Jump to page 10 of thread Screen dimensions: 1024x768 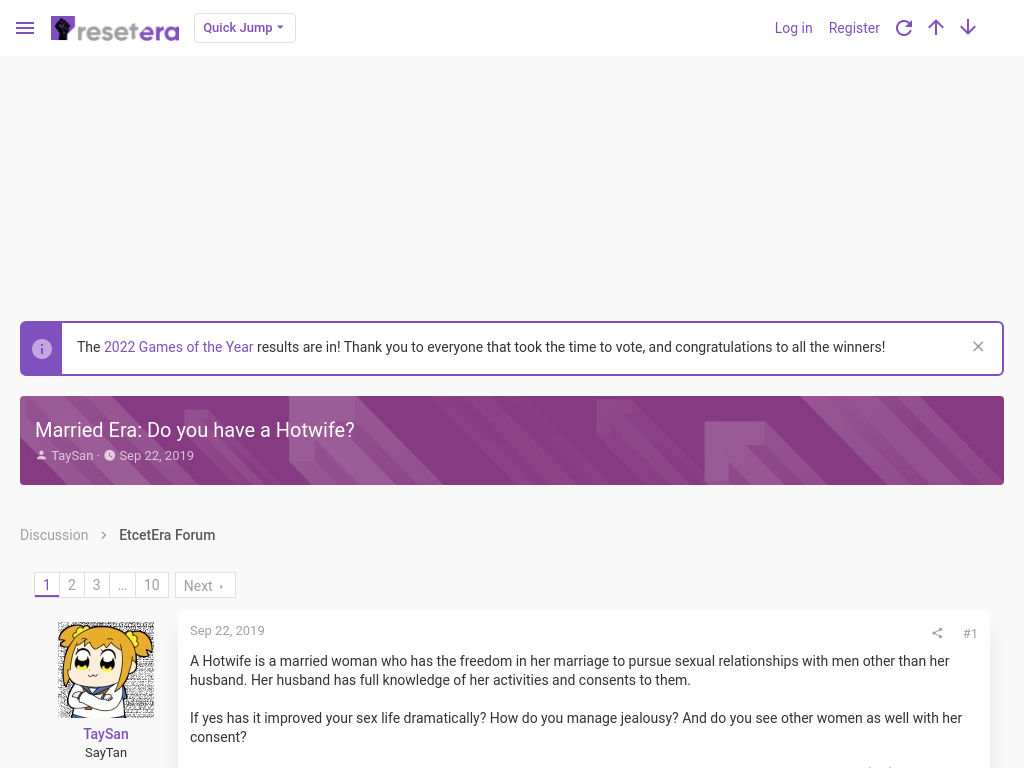pos(152,585)
